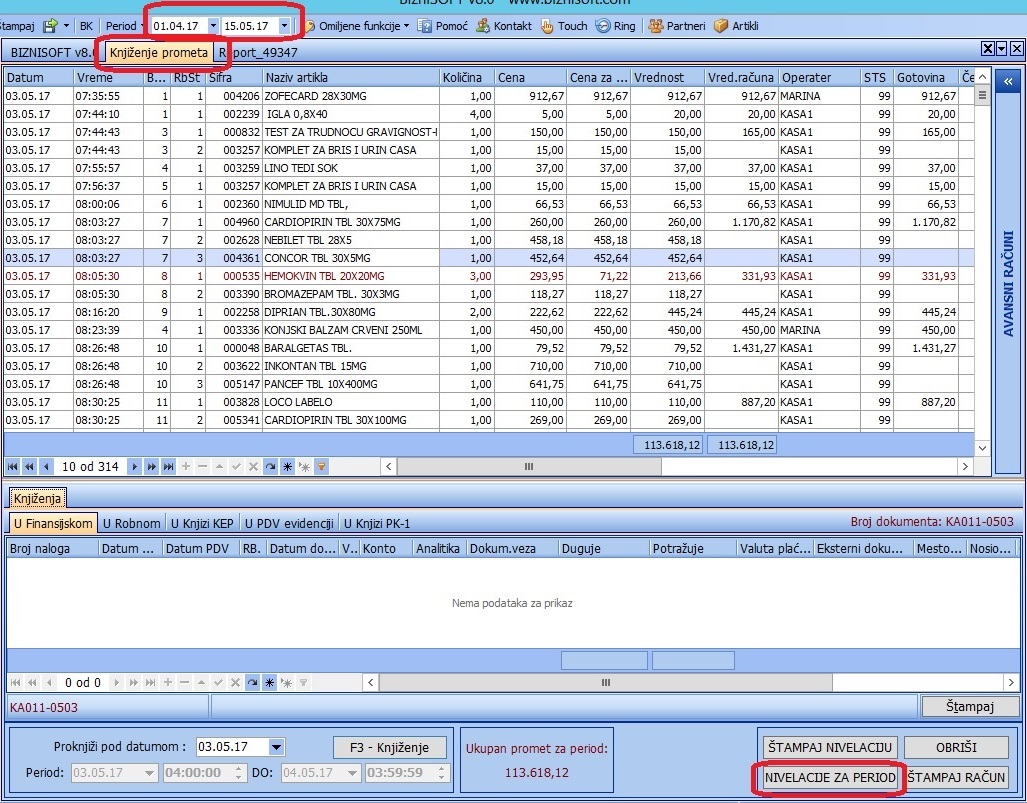Viewport: 1027px width, 803px height.
Task: Open the U PDV evidenciji tab
Action: pyautogui.click(x=289, y=523)
